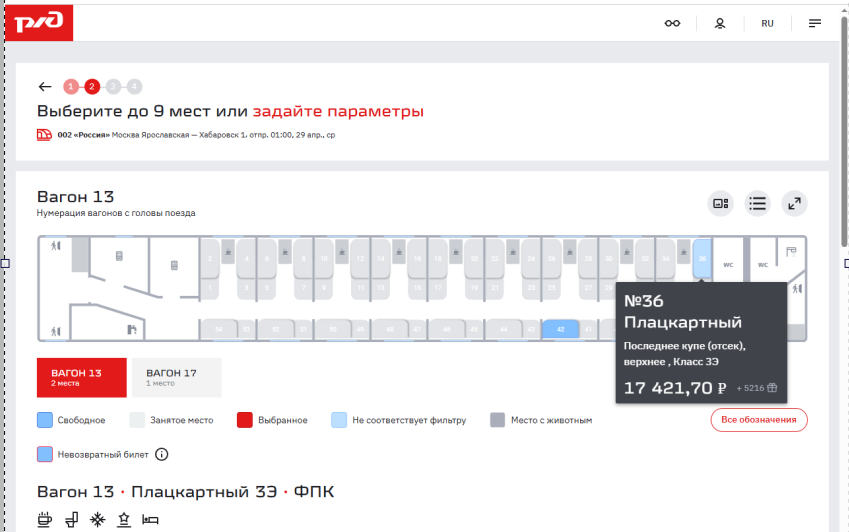The height and width of the screenshot is (532, 849).
Task: Click info icon beside Невозвратный билет
Action: point(162,454)
